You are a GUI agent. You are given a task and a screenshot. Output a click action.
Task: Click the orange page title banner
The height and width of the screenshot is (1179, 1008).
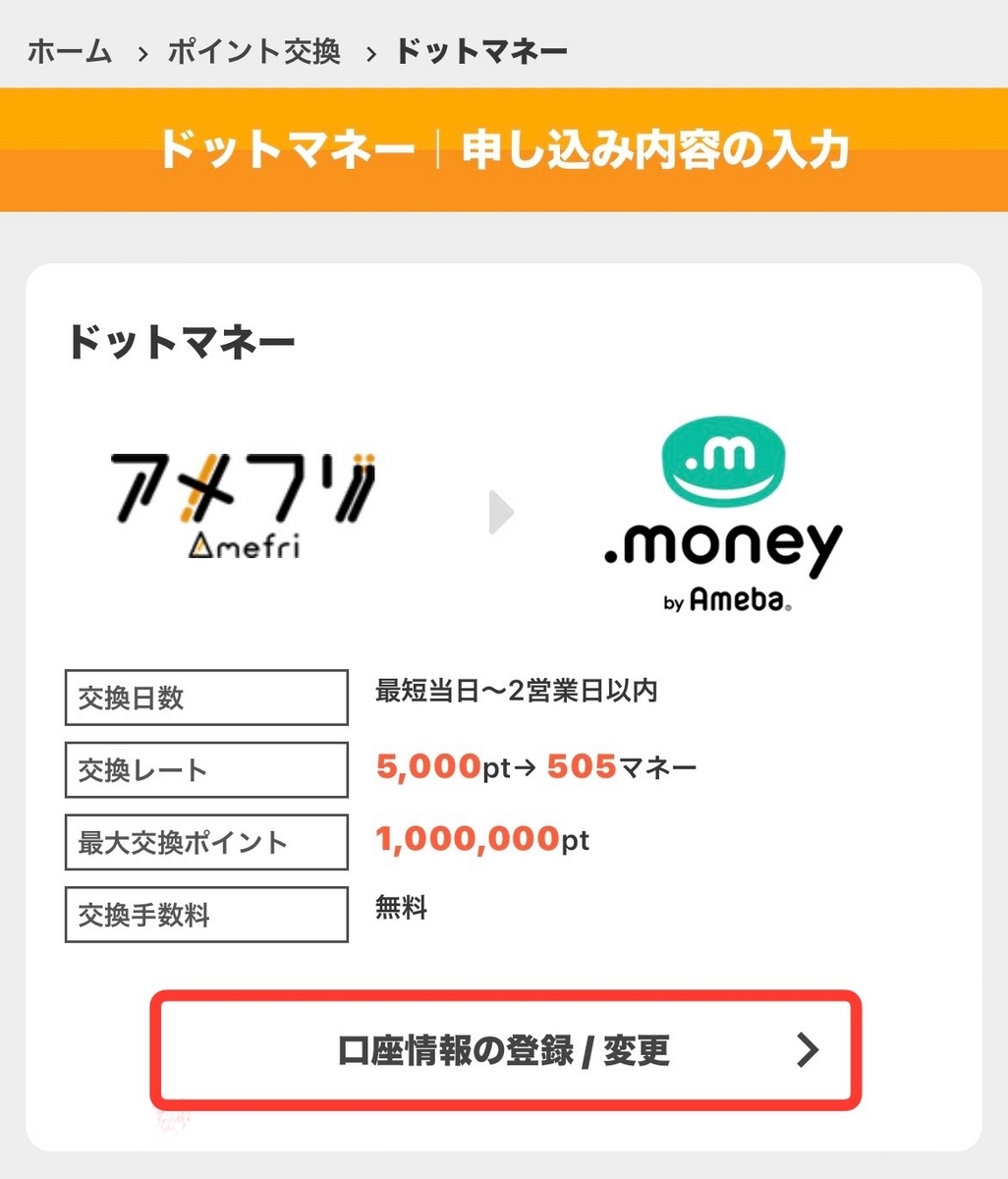pyautogui.click(x=504, y=149)
